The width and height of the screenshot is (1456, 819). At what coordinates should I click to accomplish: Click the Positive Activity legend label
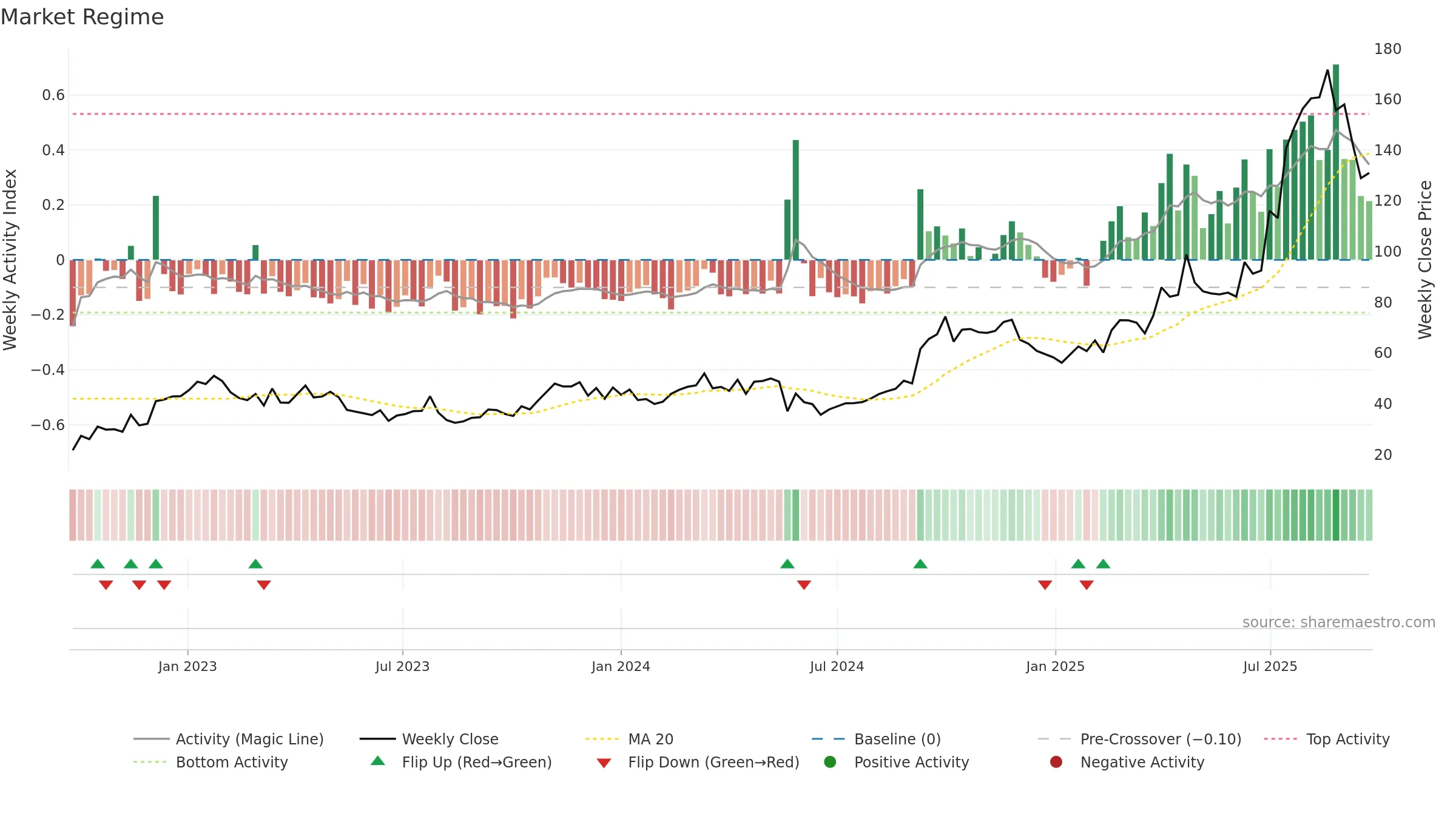[x=911, y=762]
